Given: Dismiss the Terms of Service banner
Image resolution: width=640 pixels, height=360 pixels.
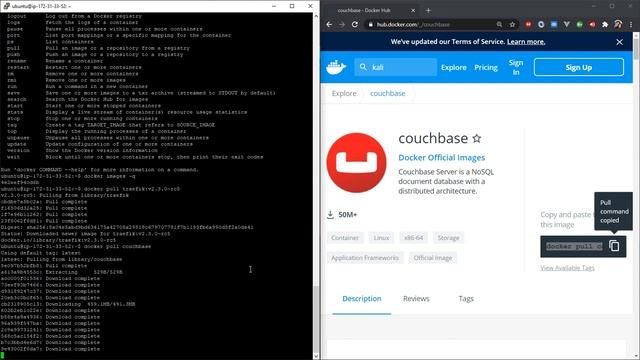Looking at the screenshot, I should click(620, 42).
